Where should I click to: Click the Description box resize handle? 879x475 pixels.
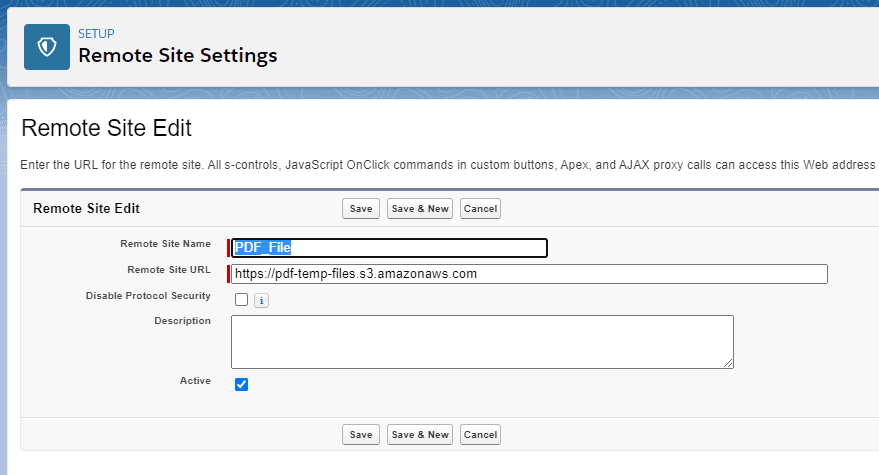point(728,363)
